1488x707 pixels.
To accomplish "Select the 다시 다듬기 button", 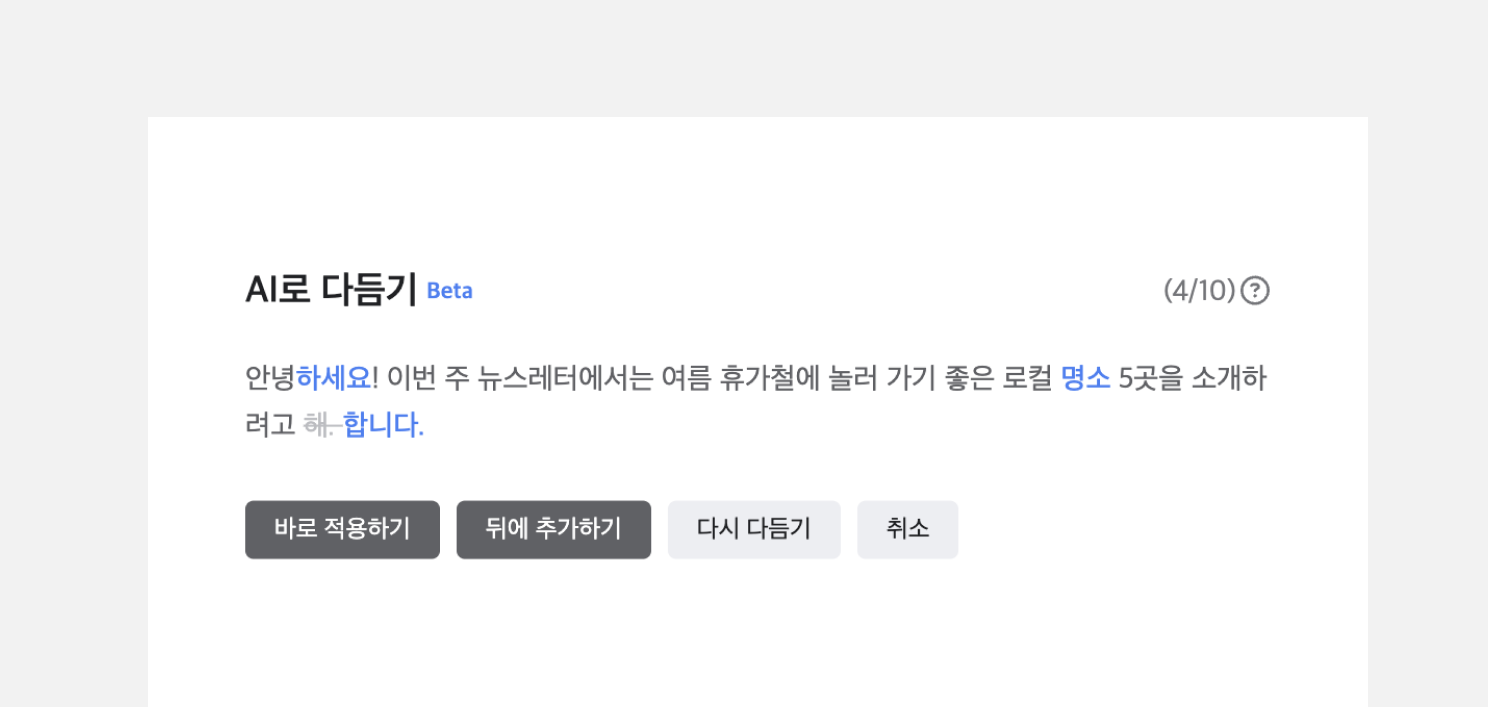I will tap(754, 529).
